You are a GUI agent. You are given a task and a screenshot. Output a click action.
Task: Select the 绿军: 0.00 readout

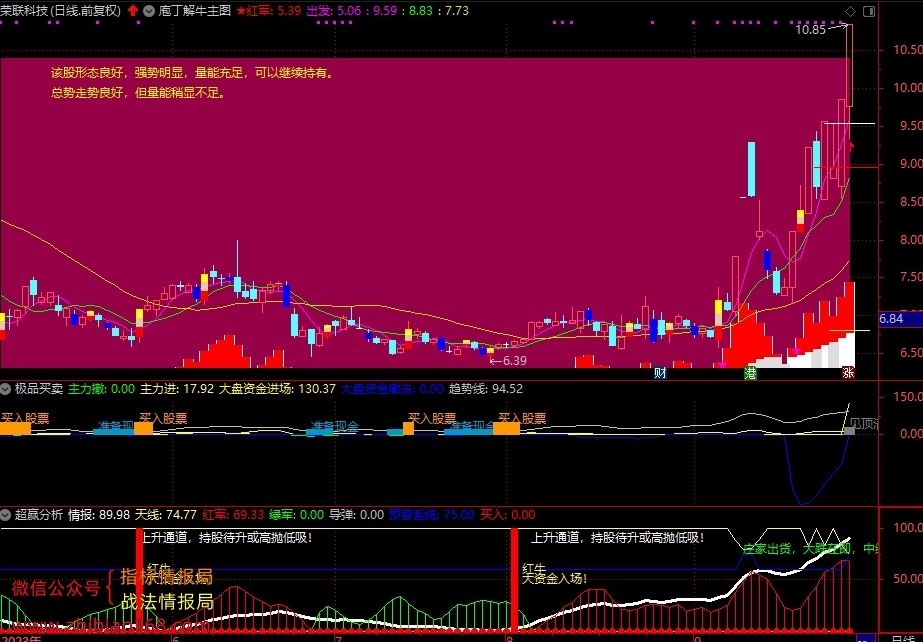pos(297,515)
